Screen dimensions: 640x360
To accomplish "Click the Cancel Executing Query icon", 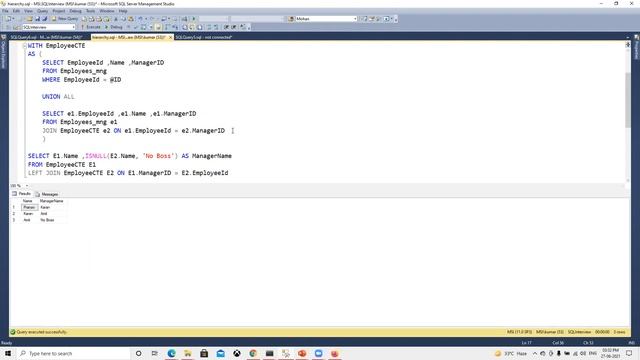I will [x=128, y=27].
